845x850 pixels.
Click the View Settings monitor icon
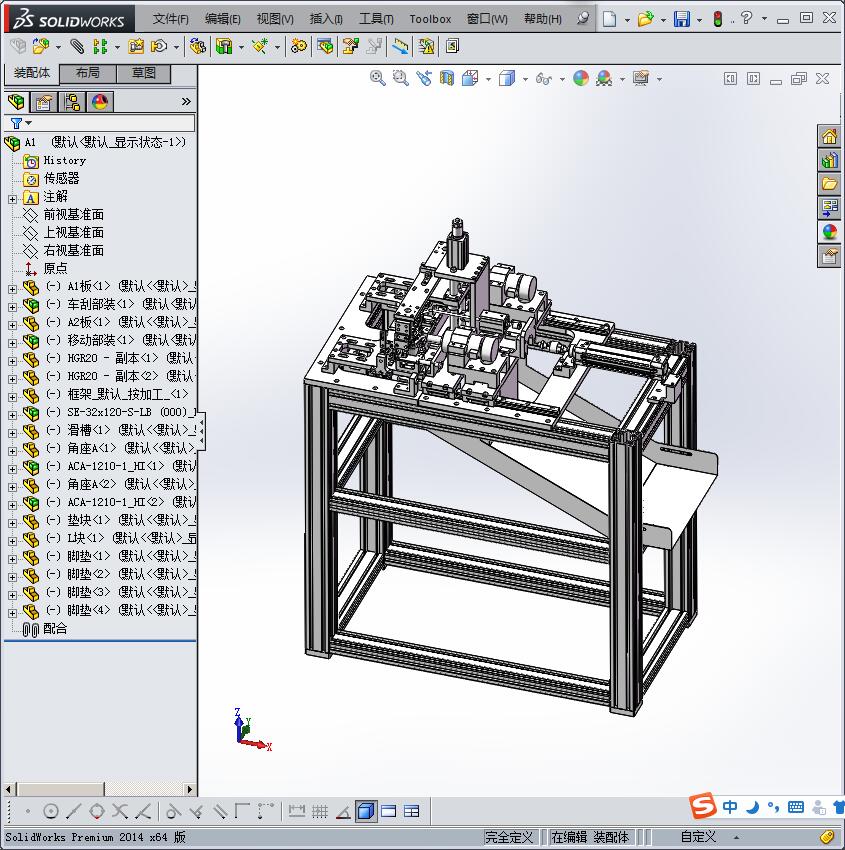click(641, 79)
